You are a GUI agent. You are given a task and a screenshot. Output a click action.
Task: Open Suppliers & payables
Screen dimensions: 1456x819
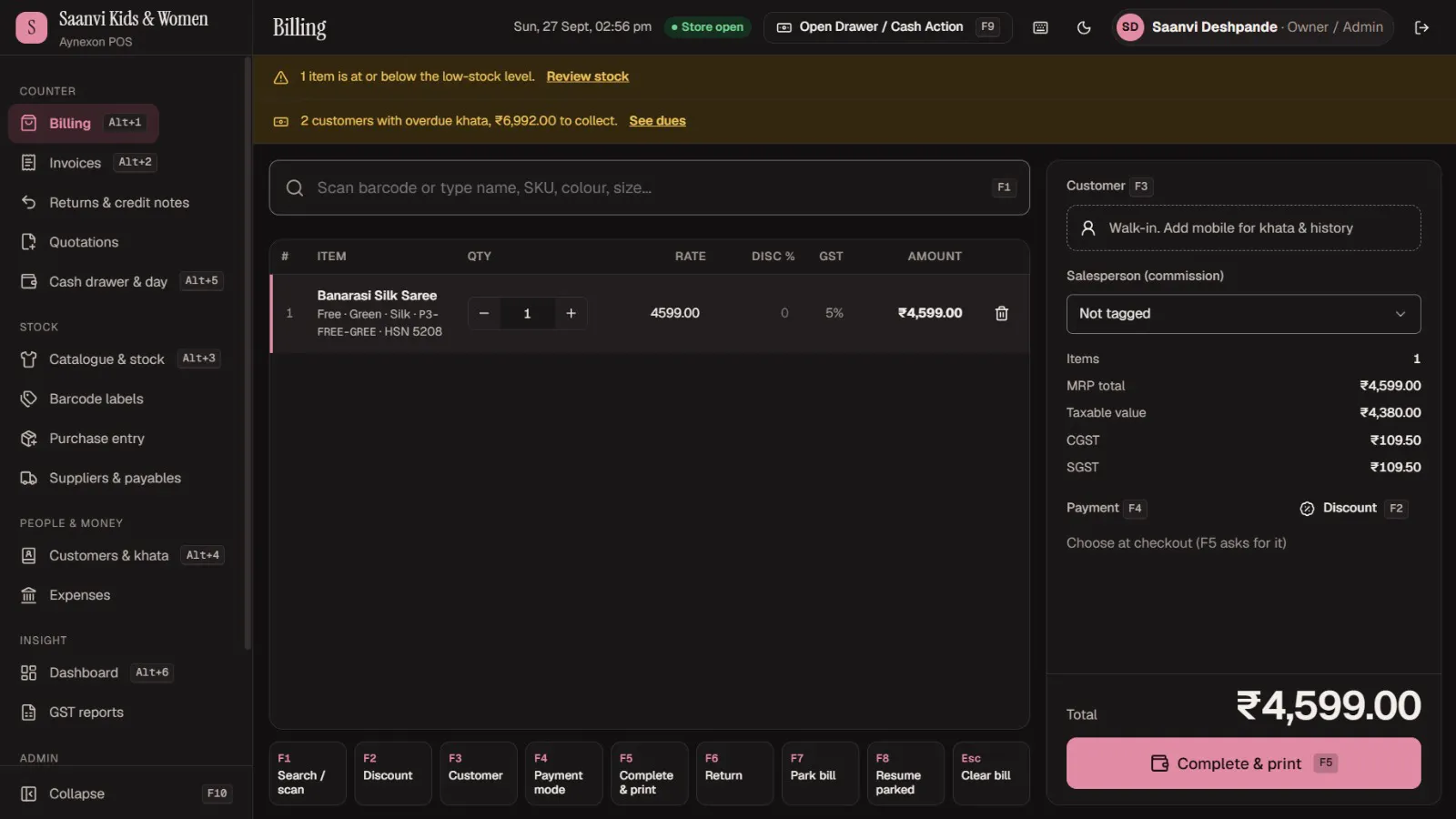click(101, 478)
